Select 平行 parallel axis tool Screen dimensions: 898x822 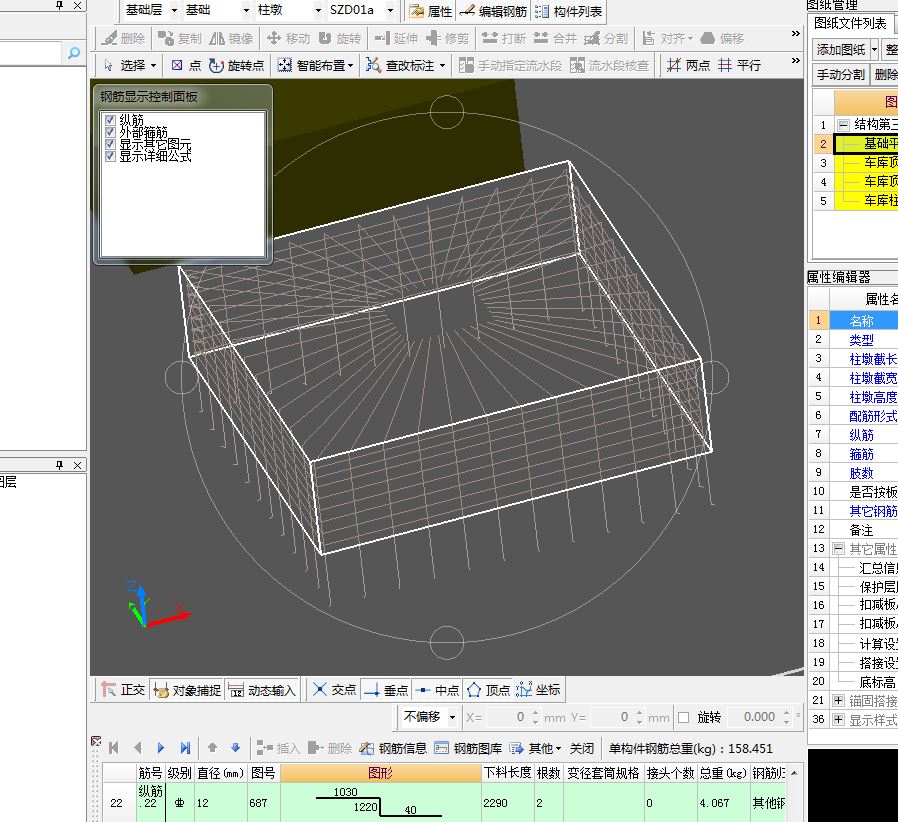point(739,65)
